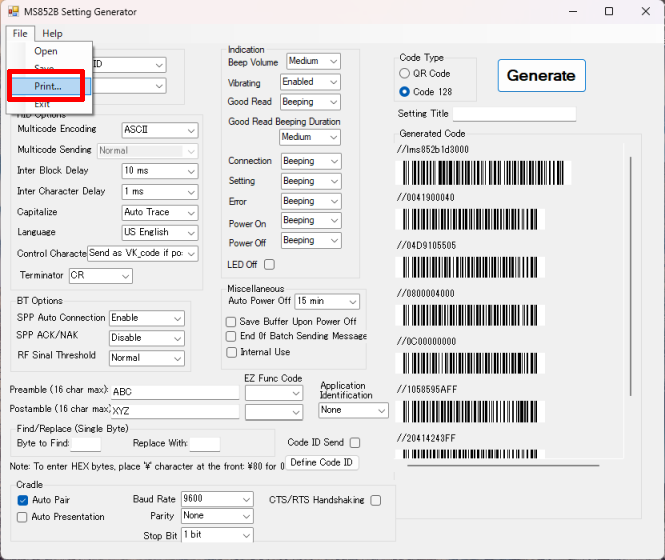This screenshot has width=665, height=560.
Task: Expand the Auto Power Off dropdown
Action: (352, 301)
